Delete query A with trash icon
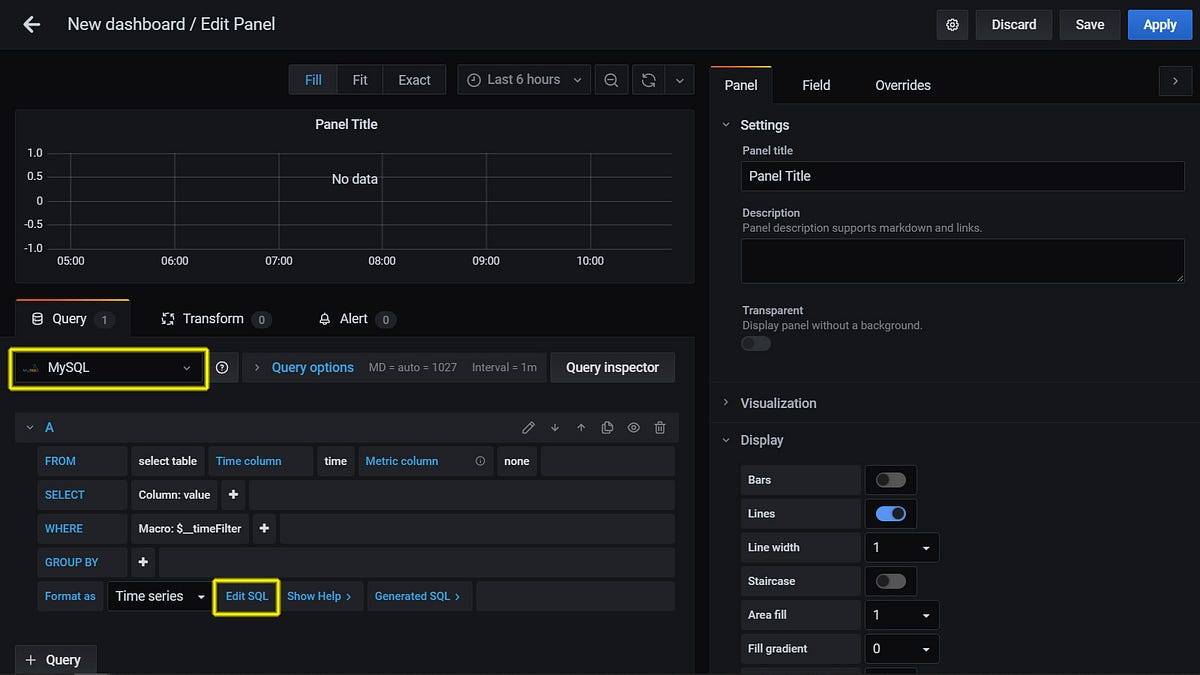Image resolution: width=1200 pixels, height=675 pixels. 660,428
